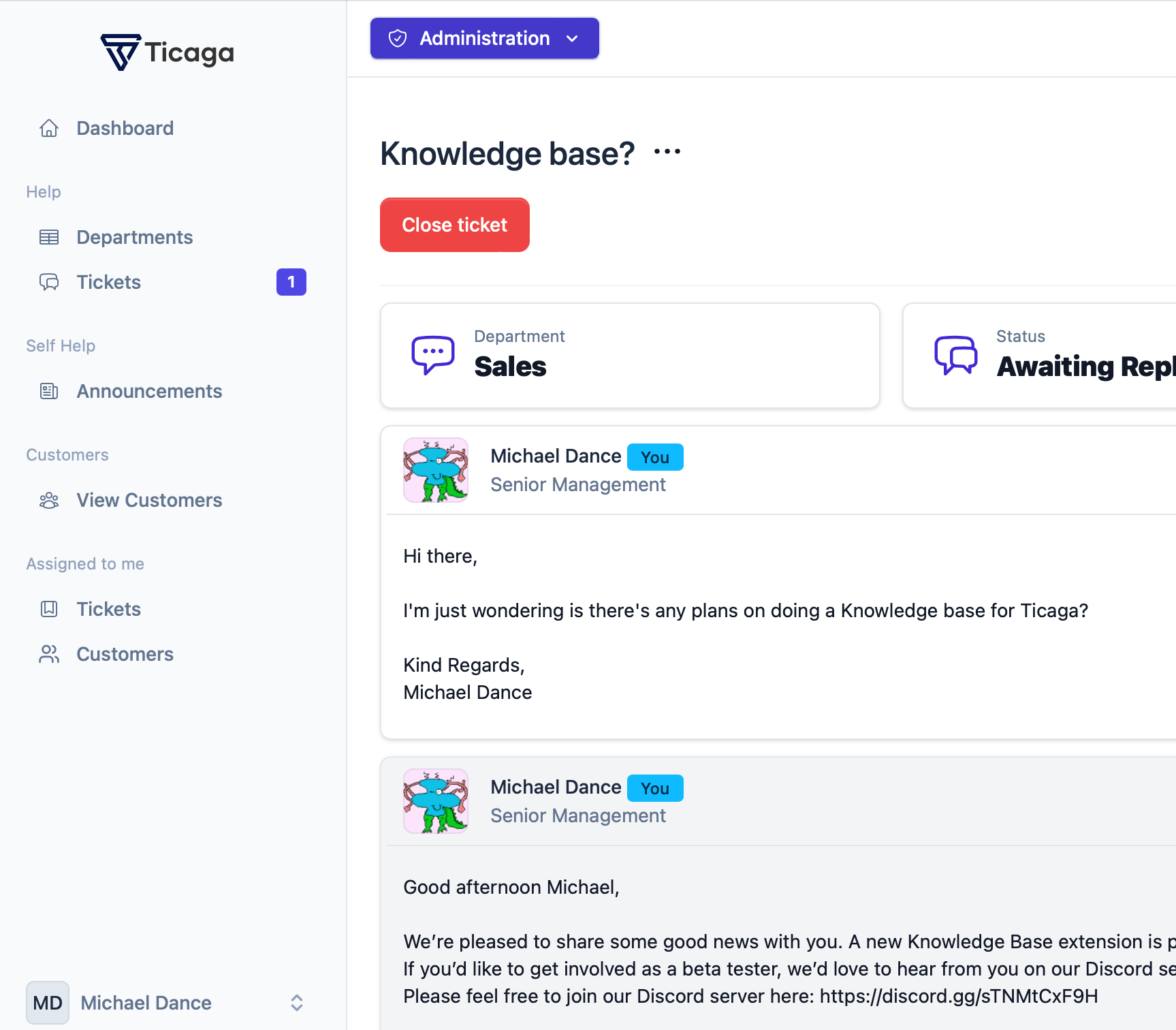This screenshot has height=1030, width=1176.
Task: Open the three-dot ticket options menu
Action: (x=667, y=152)
